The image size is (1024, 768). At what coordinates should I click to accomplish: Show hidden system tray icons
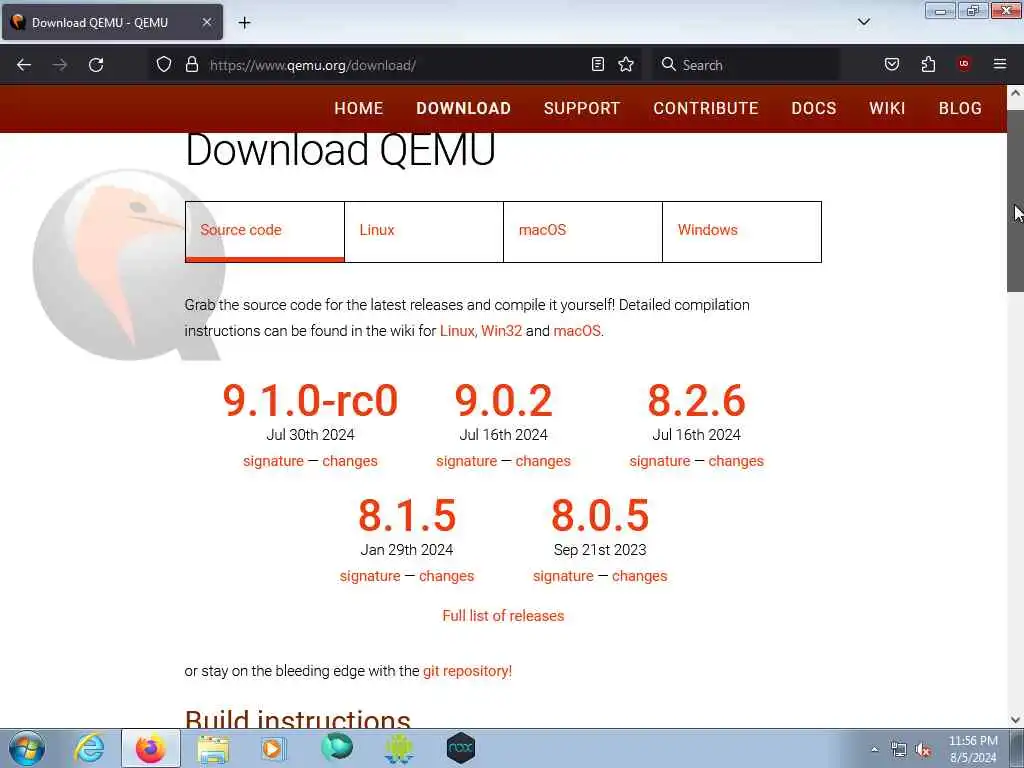tap(874, 750)
